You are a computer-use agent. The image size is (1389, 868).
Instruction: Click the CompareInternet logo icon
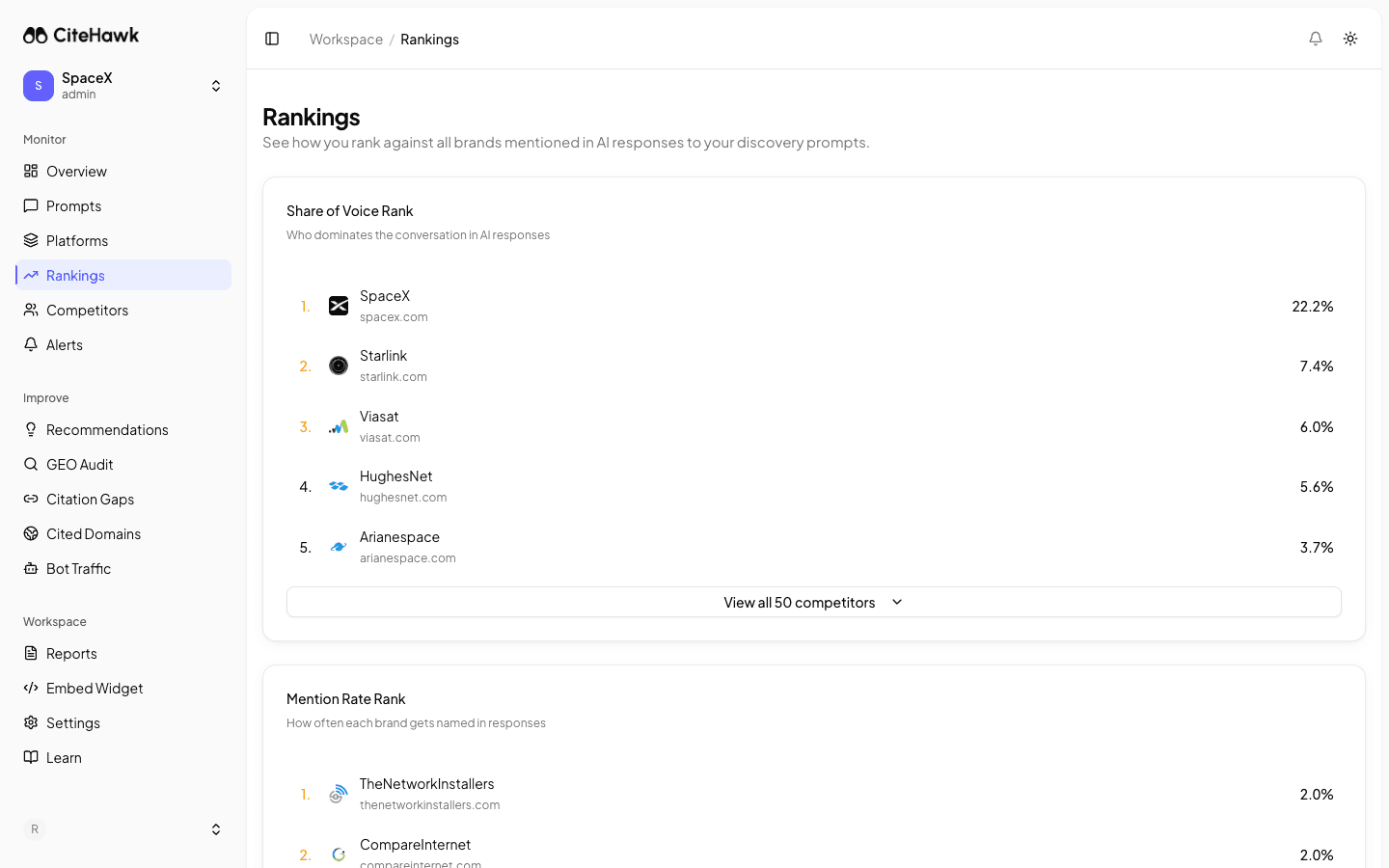pos(339,854)
